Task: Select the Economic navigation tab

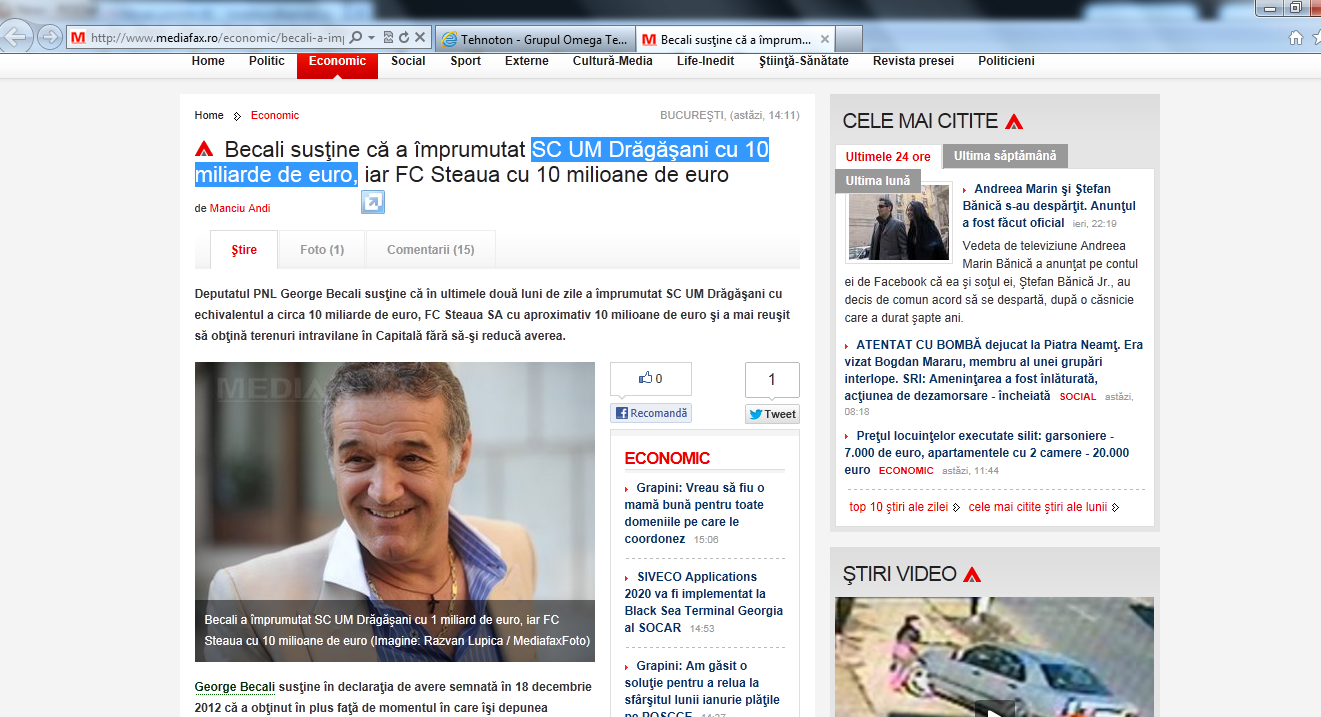Action: tap(337, 61)
